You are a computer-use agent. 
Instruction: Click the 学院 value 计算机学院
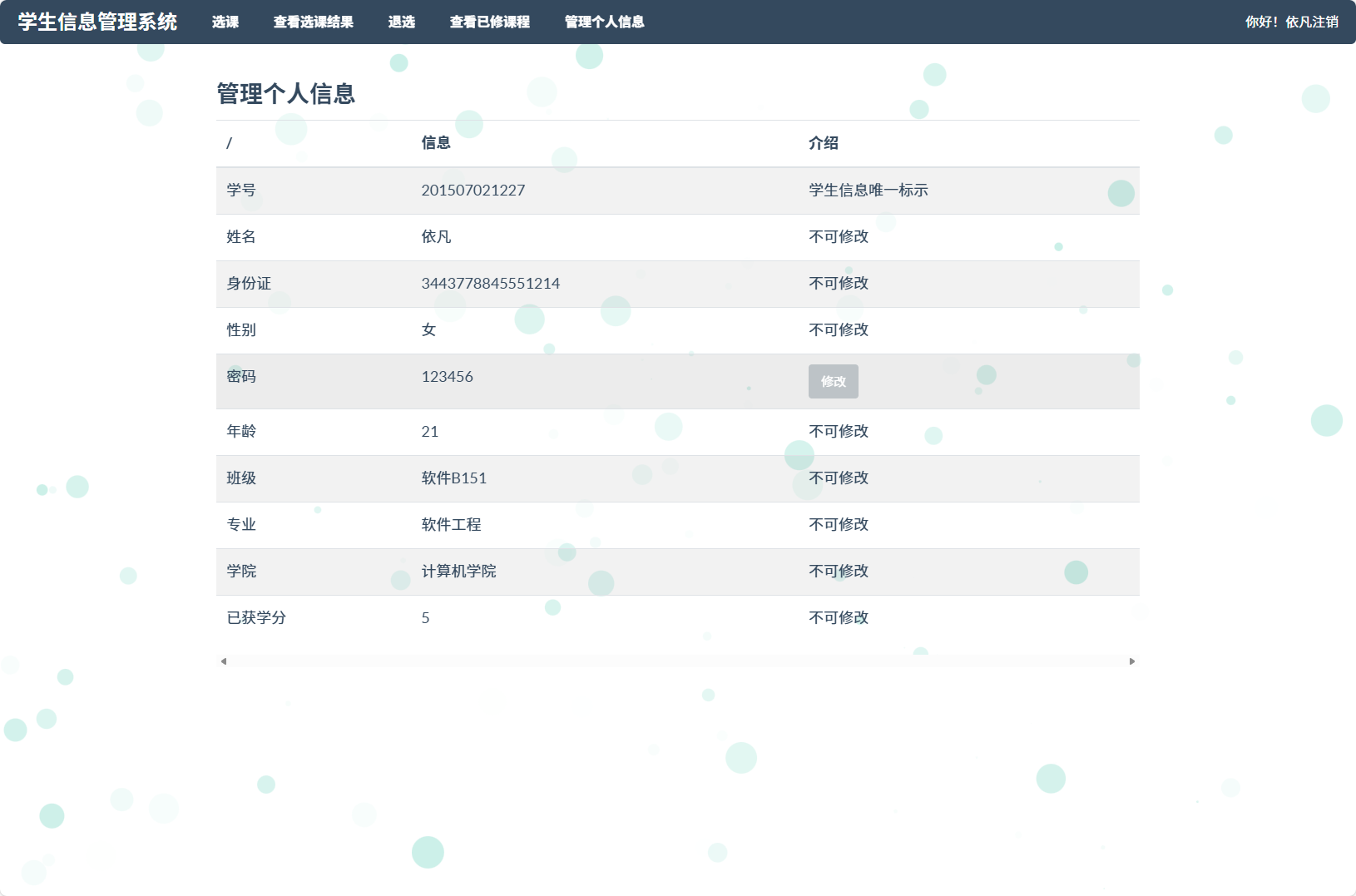(x=458, y=572)
